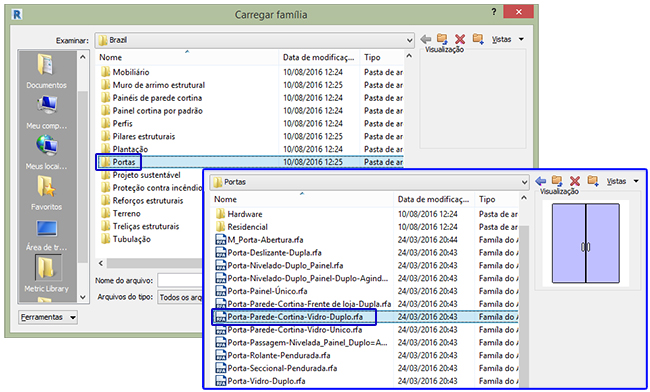This screenshot has width=650, height=392.
Task: Open Vistas menu in Portas panel
Action: coord(623,181)
